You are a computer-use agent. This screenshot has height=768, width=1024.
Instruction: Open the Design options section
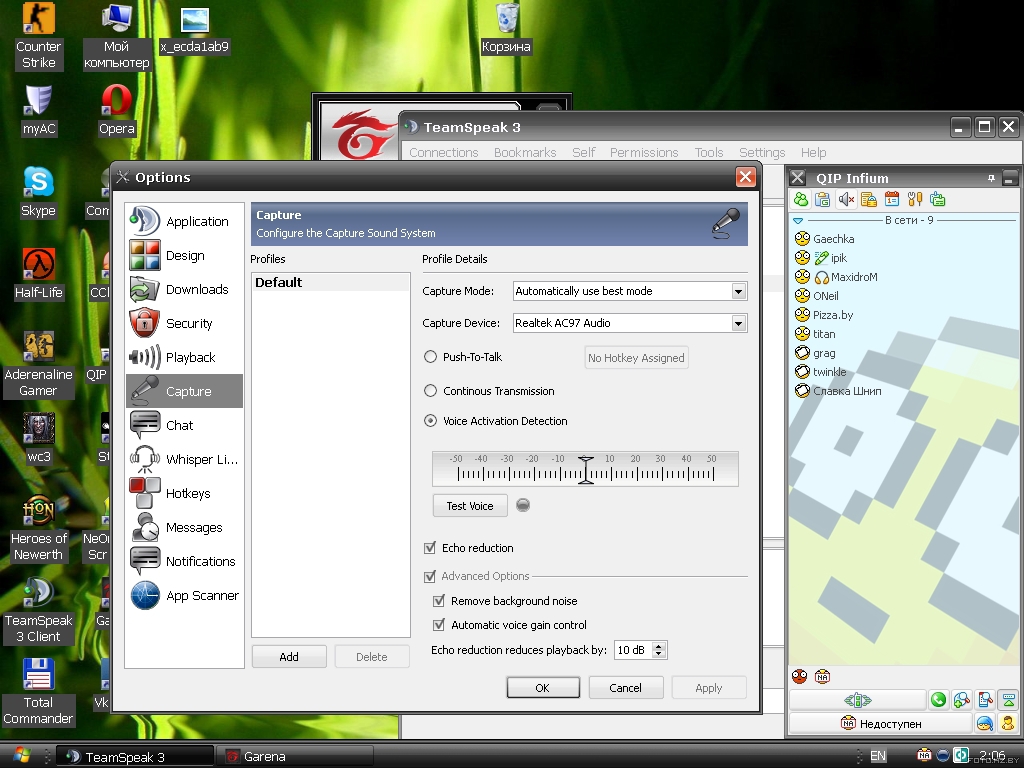tap(184, 255)
